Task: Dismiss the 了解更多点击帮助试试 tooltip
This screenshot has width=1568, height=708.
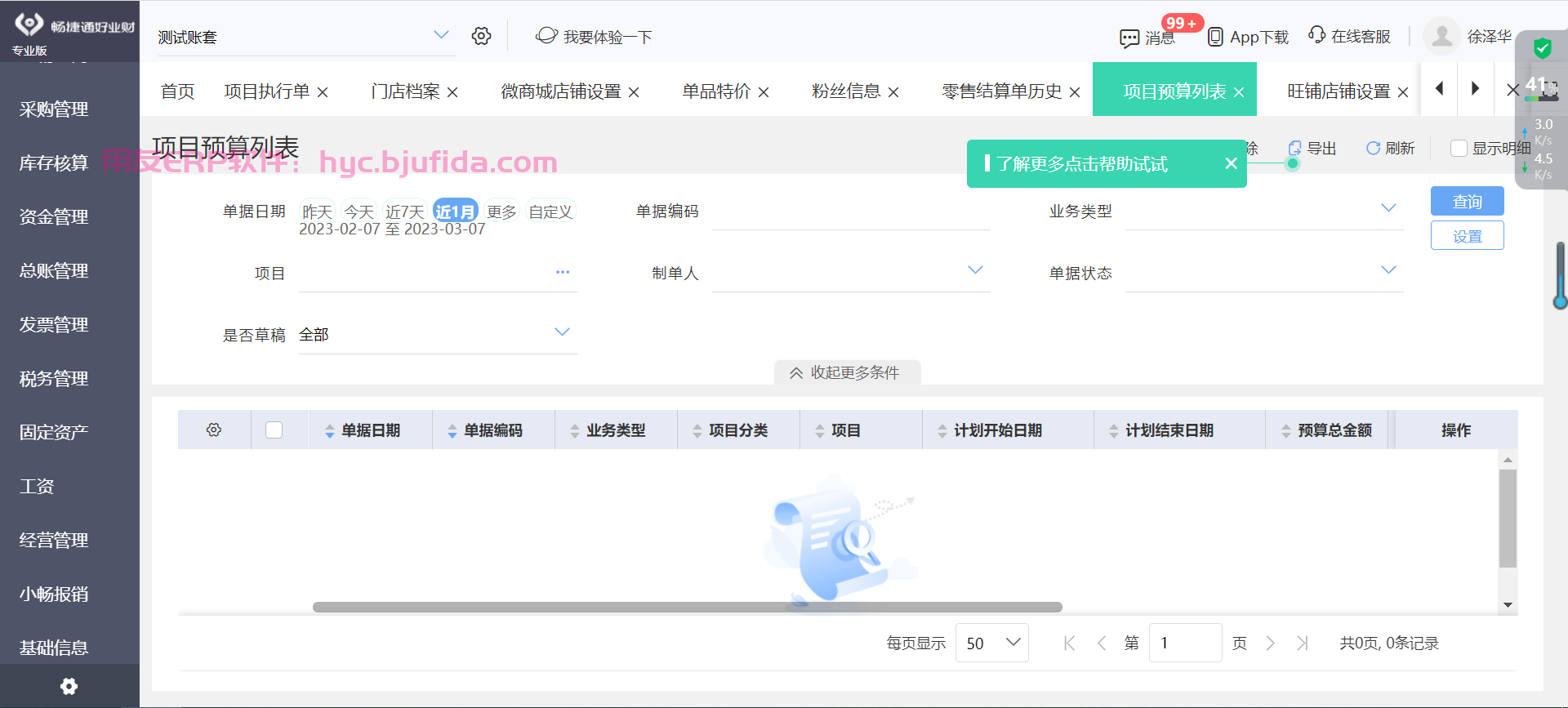Action: pos(1231,163)
